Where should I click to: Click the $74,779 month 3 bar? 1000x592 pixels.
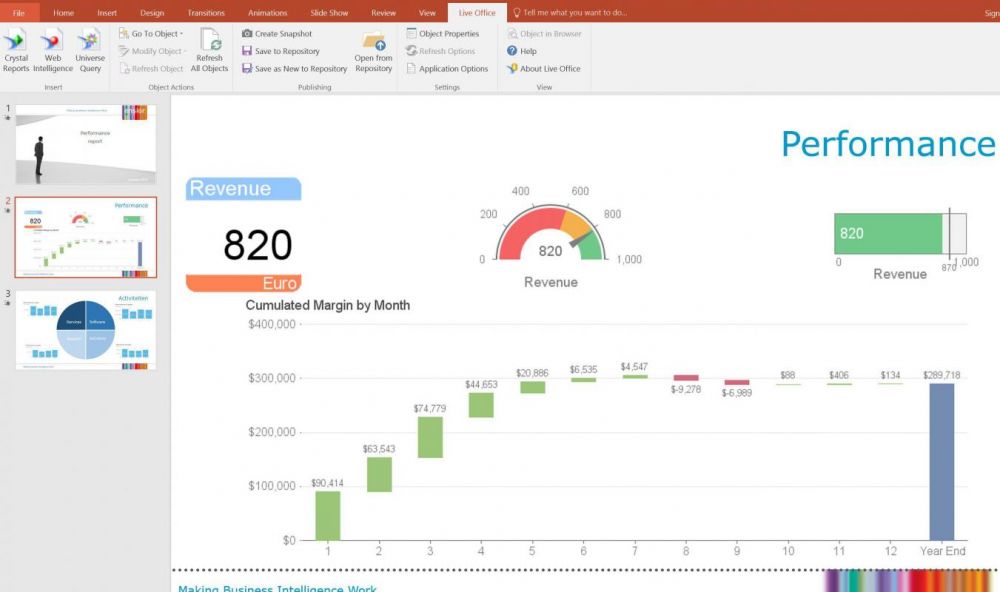point(430,437)
